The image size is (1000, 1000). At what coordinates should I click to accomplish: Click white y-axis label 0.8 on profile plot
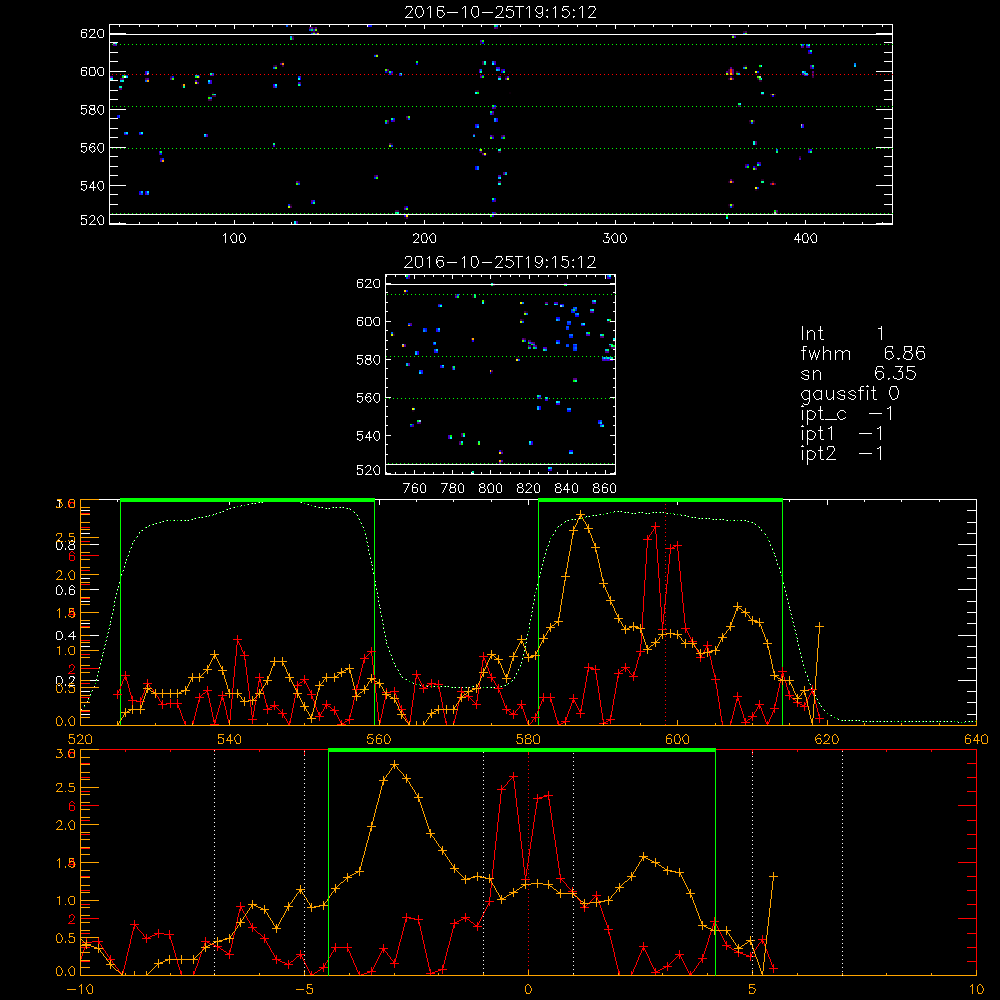point(66,545)
